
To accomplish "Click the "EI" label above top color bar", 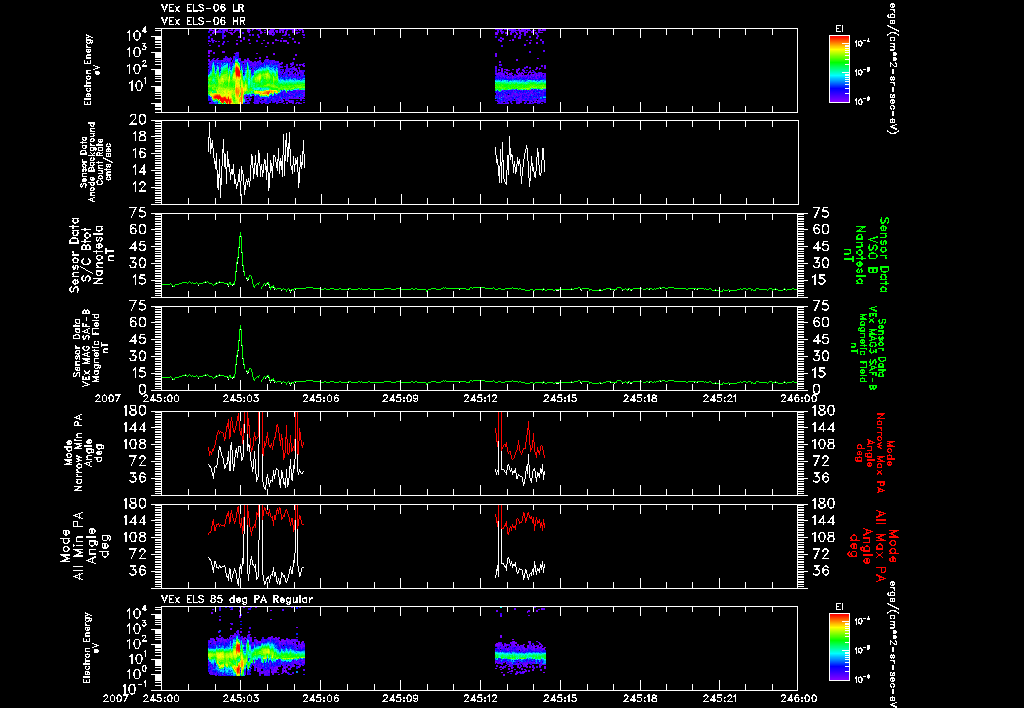I will coord(839,29).
